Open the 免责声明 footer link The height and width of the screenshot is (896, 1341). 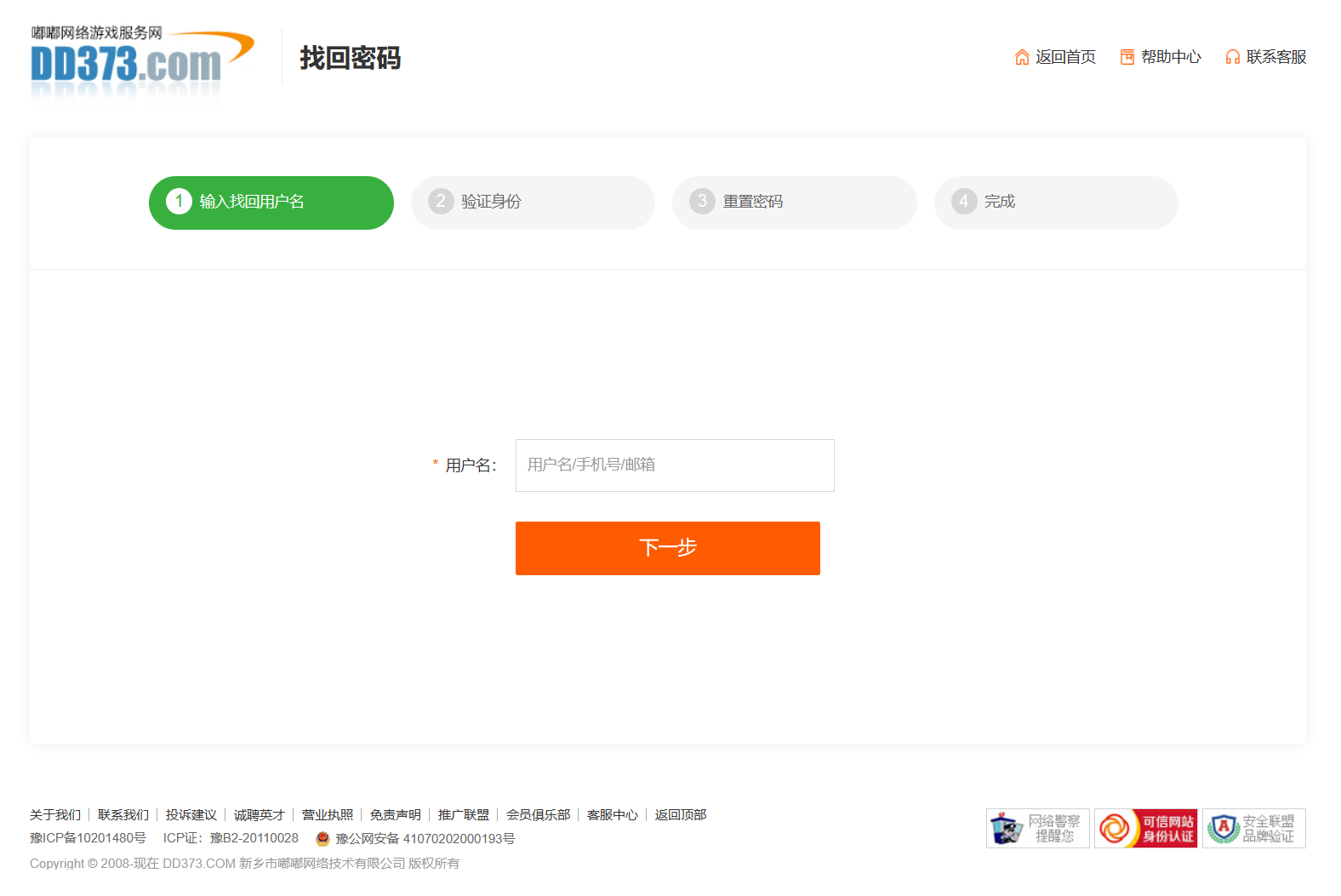click(x=396, y=815)
